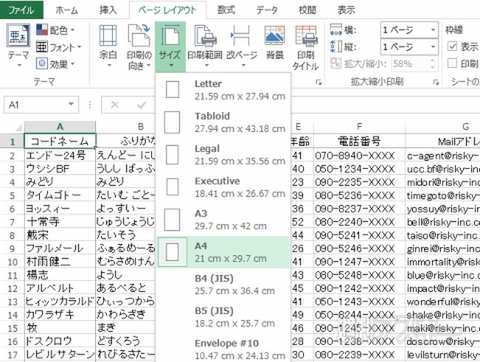Select cell ウシシBF
This screenshot has height=362, width=480.
coord(60,169)
